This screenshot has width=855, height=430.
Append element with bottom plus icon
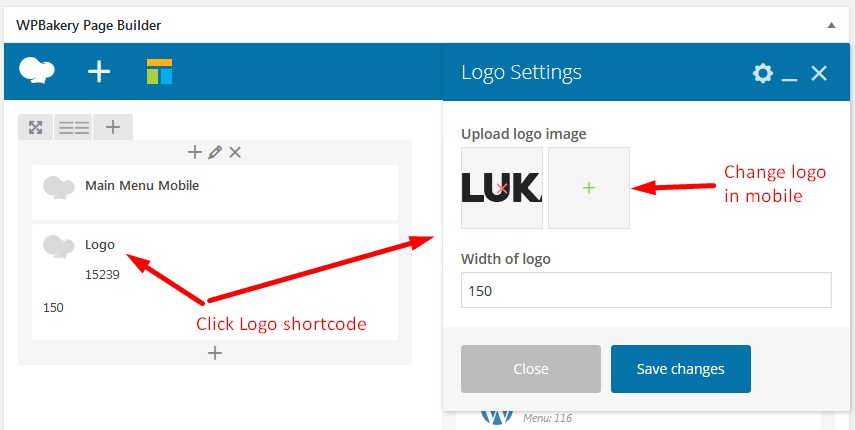215,353
